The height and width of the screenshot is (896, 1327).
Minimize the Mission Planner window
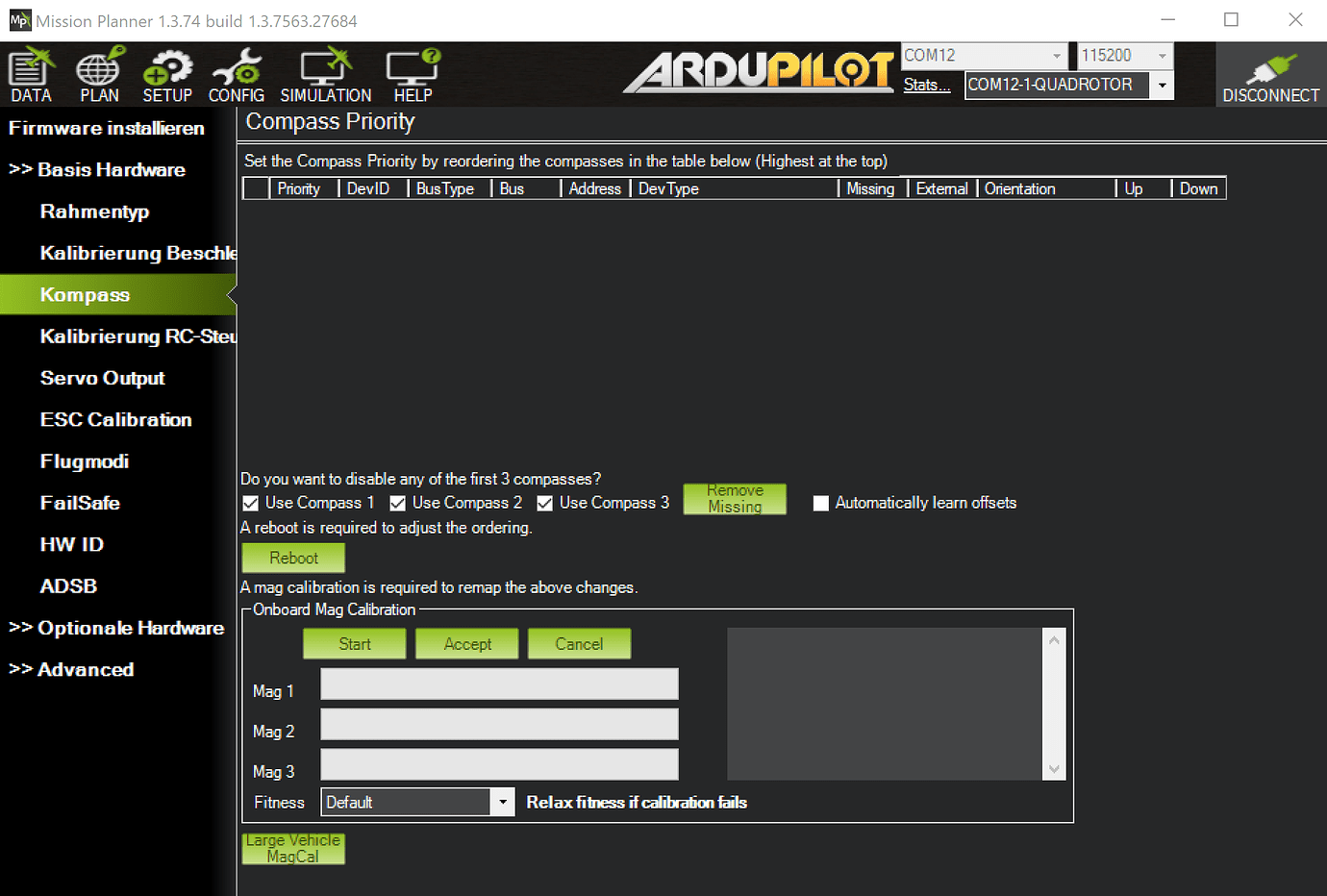(1167, 20)
